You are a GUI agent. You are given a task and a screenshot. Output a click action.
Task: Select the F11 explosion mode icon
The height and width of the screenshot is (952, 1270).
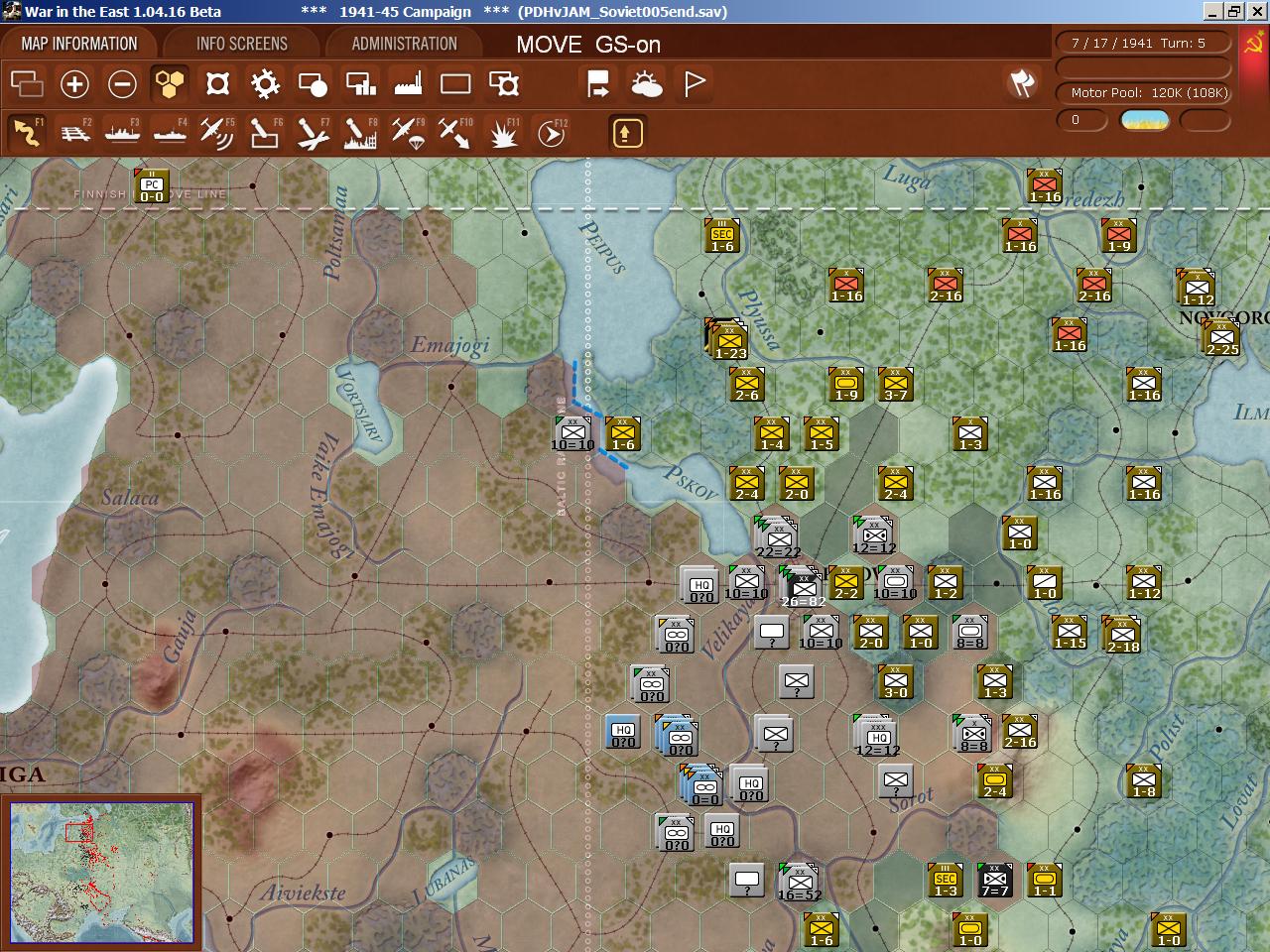point(503,132)
